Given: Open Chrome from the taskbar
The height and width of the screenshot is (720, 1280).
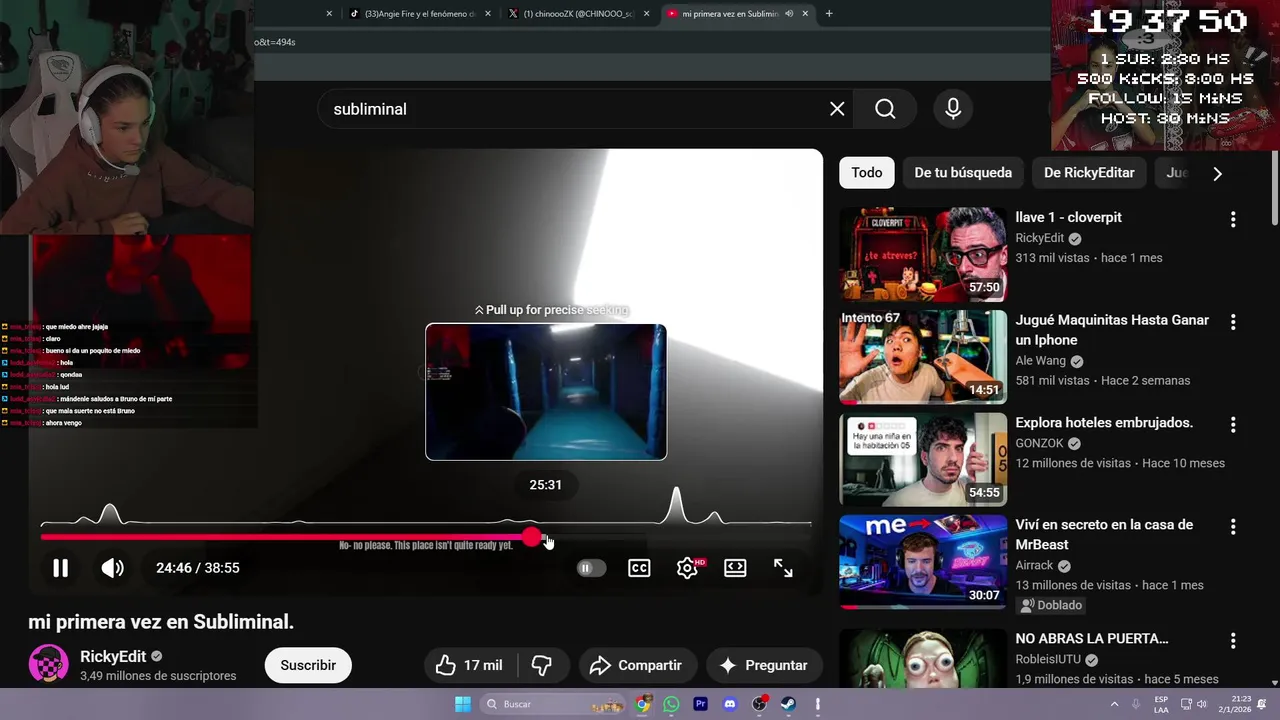Looking at the screenshot, I should pos(643,704).
